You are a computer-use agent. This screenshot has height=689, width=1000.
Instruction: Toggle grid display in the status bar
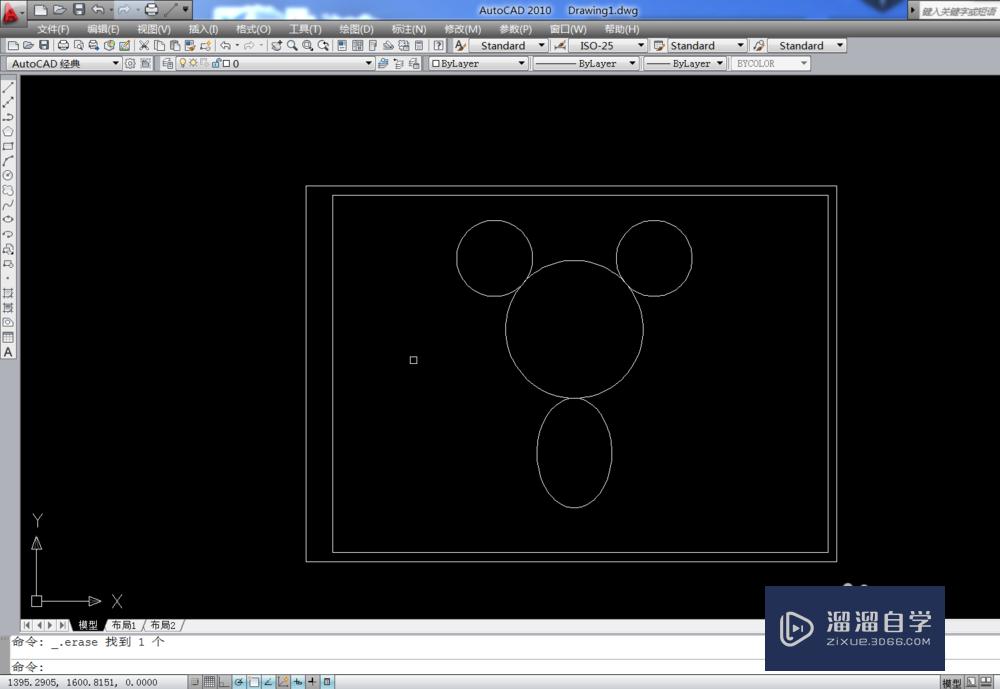coord(209,681)
